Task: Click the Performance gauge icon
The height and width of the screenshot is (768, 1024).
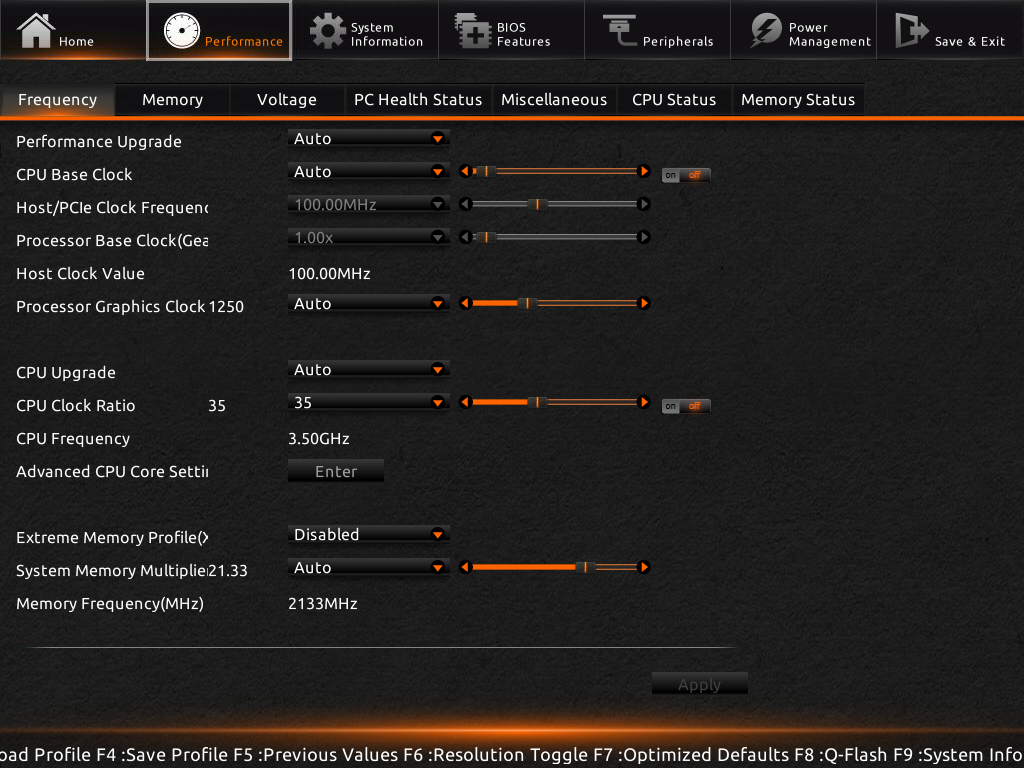Action: [x=182, y=32]
